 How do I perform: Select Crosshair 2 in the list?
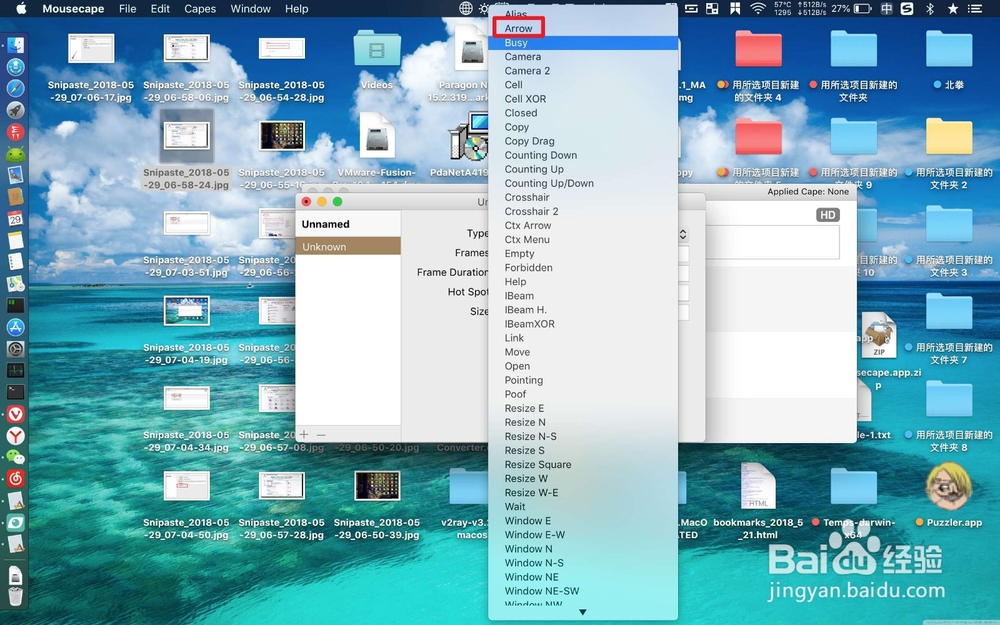click(582, 210)
